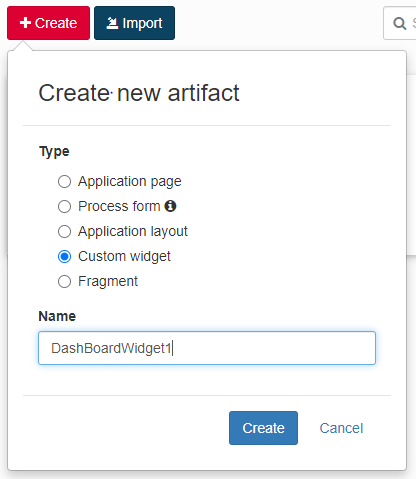Click the "Fragment" label text
This screenshot has height=479, width=416.
tap(108, 281)
